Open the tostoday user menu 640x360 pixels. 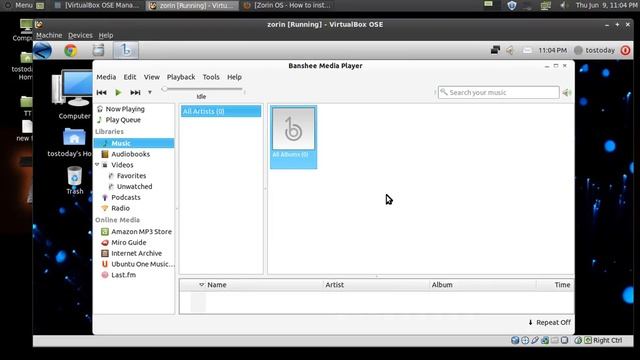595,50
